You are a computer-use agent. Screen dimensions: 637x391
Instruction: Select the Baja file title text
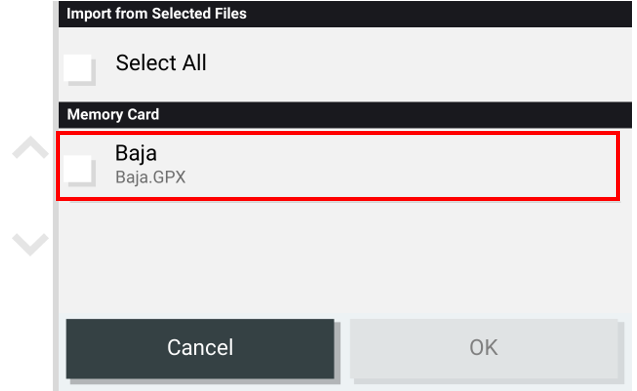pos(136,154)
